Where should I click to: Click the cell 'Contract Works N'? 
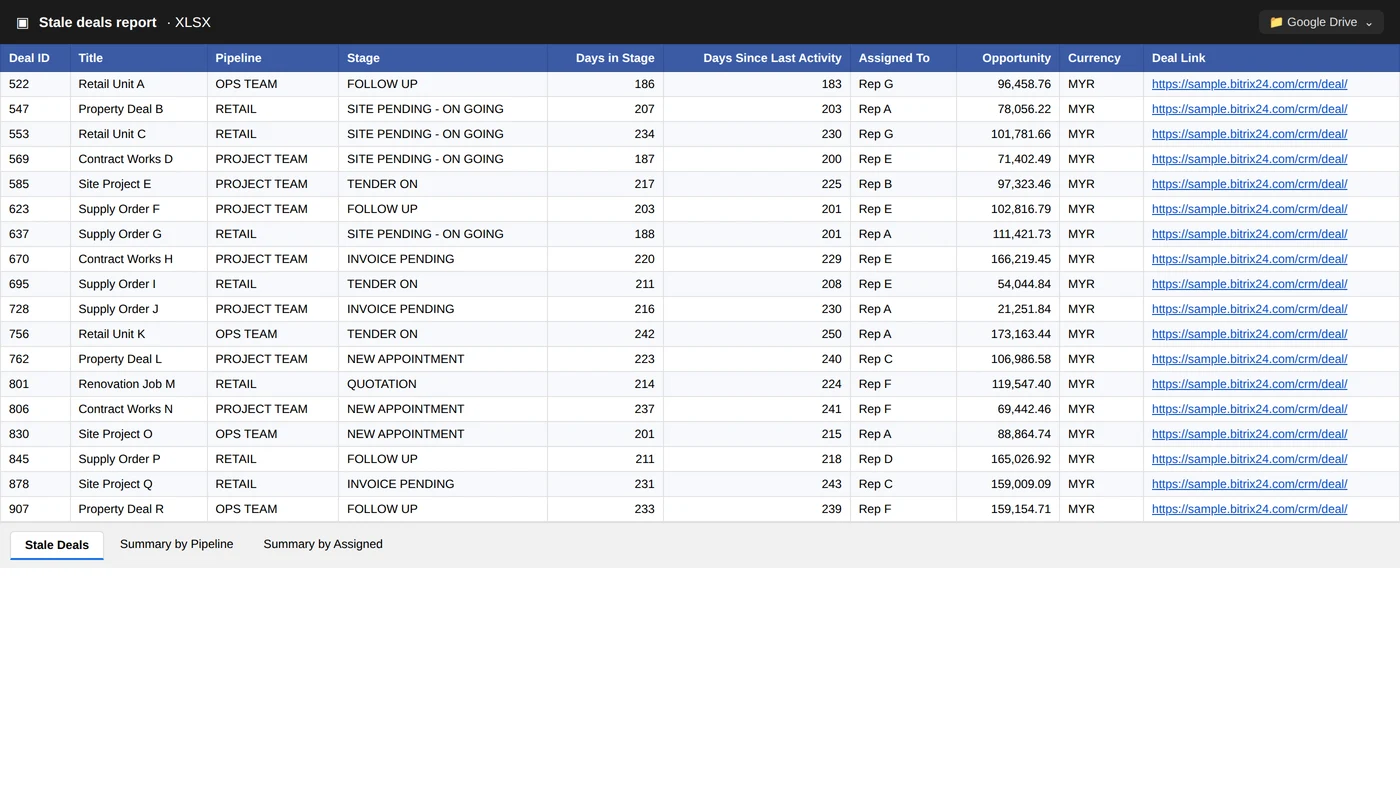click(139, 409)
